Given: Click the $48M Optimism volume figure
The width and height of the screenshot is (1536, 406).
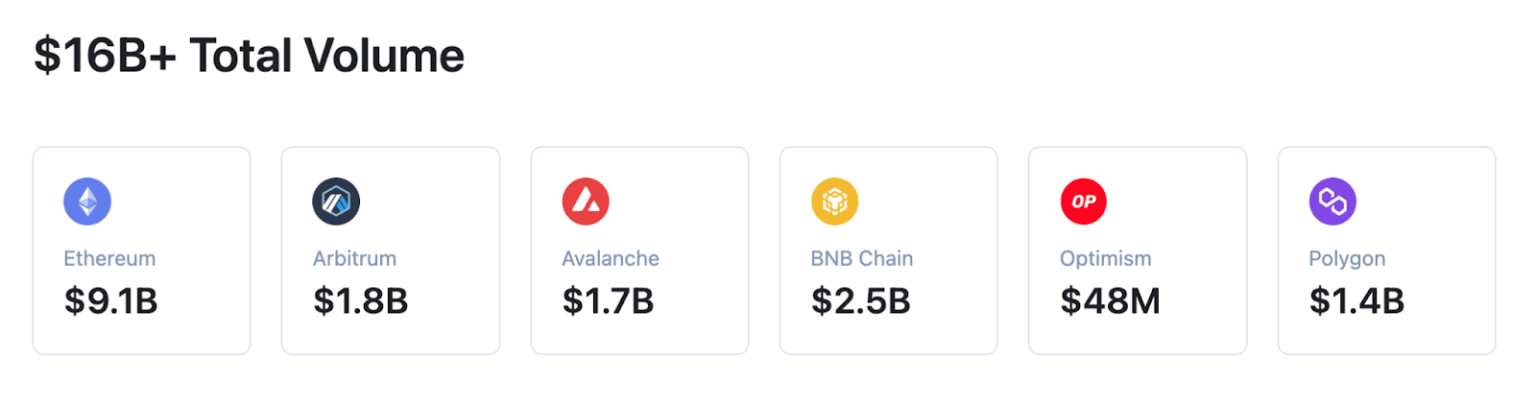Looking at the screenshot, I should coord(1110,301).
